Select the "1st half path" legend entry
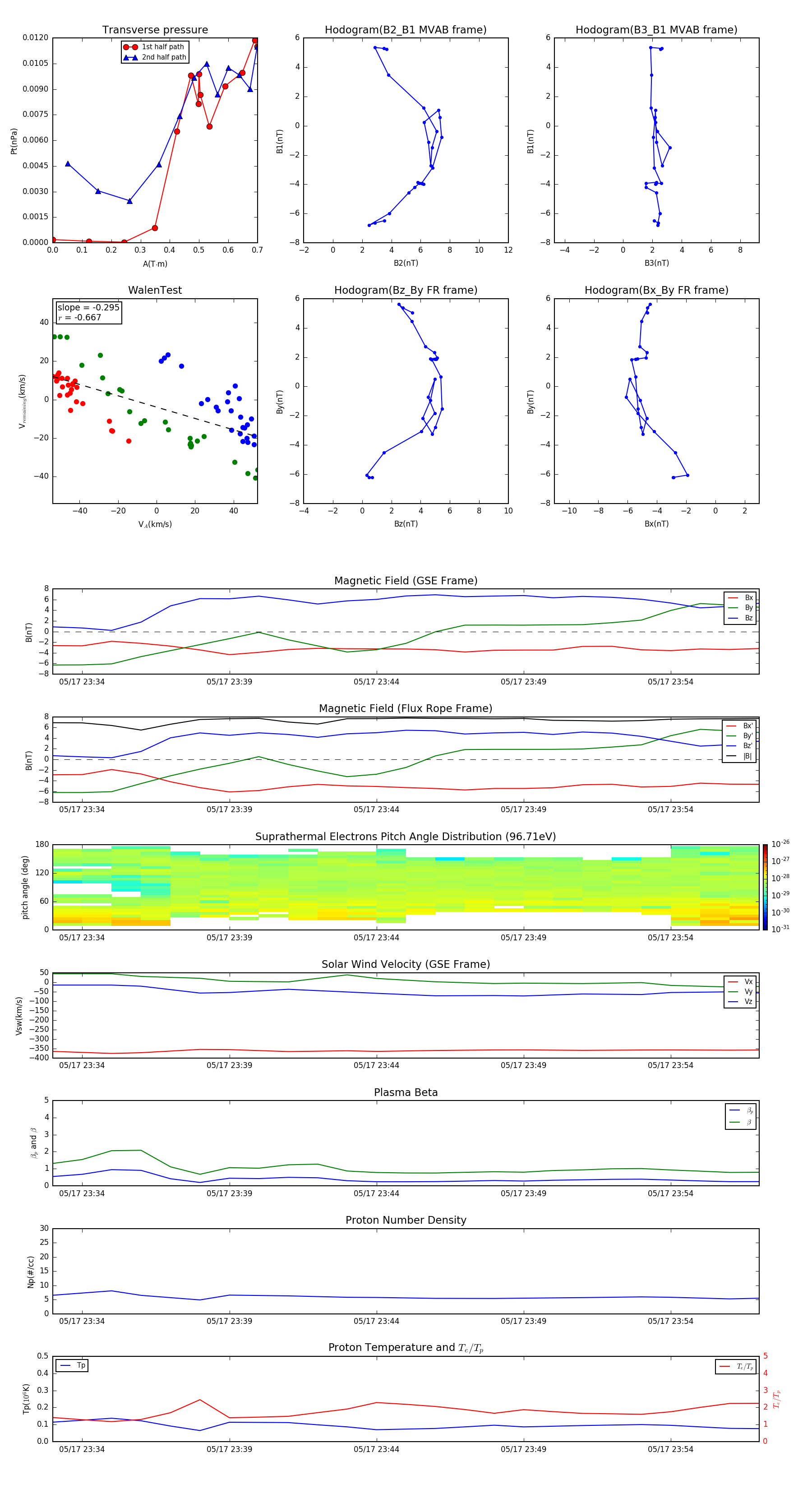This screenshot has width=812, height=1489. [154, 47]
